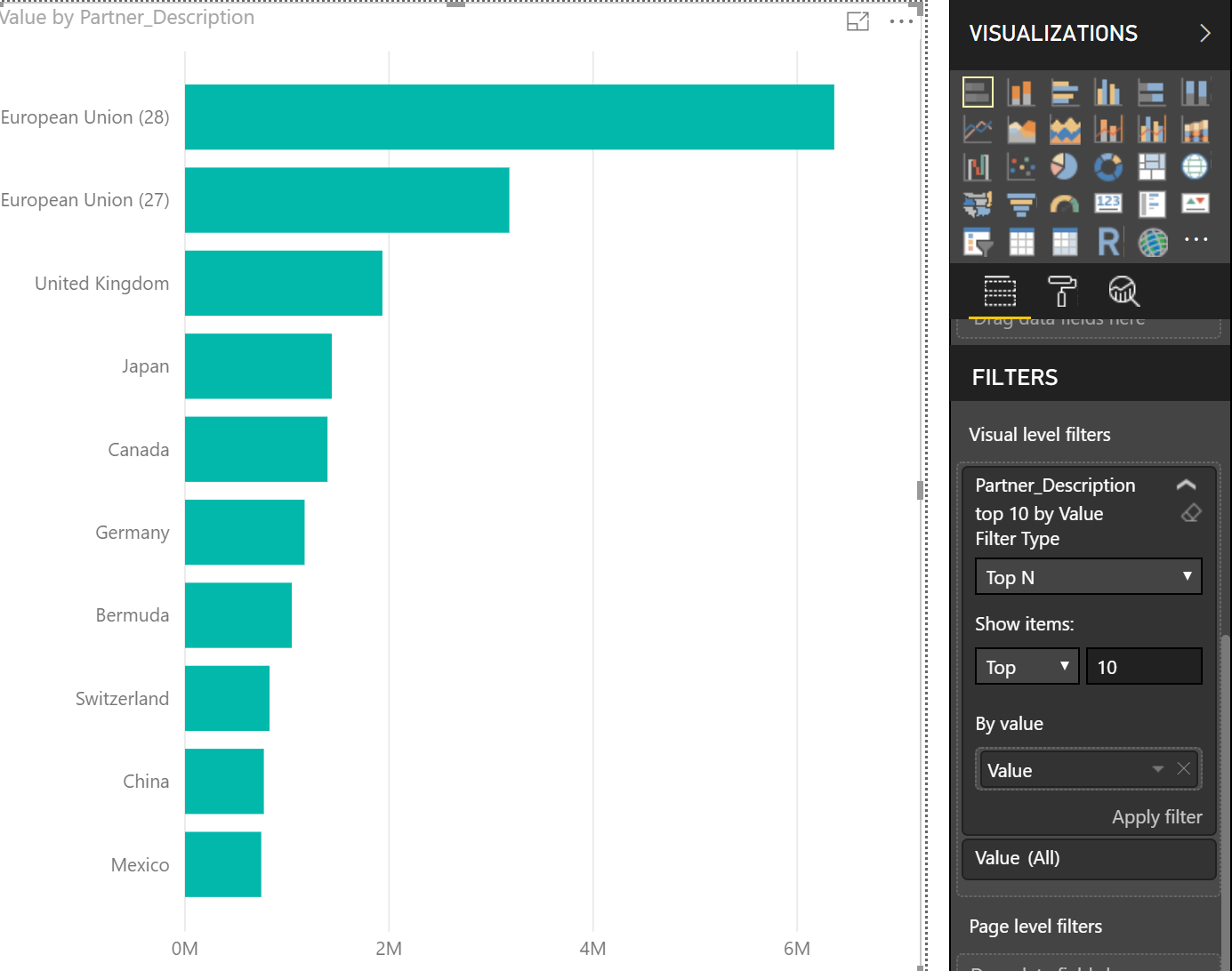The width and height of the screenshot is (1232, 971).
Task: Select the Gauge visualization icon
Action: coord(1064,204)
